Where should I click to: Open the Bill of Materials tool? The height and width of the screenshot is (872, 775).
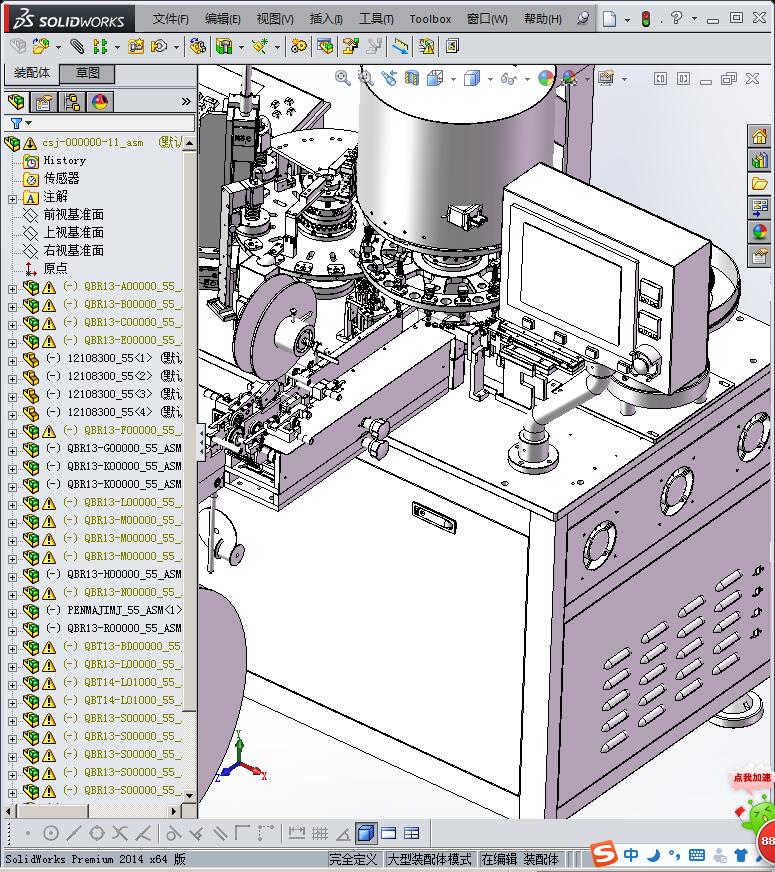pos(326,46)
